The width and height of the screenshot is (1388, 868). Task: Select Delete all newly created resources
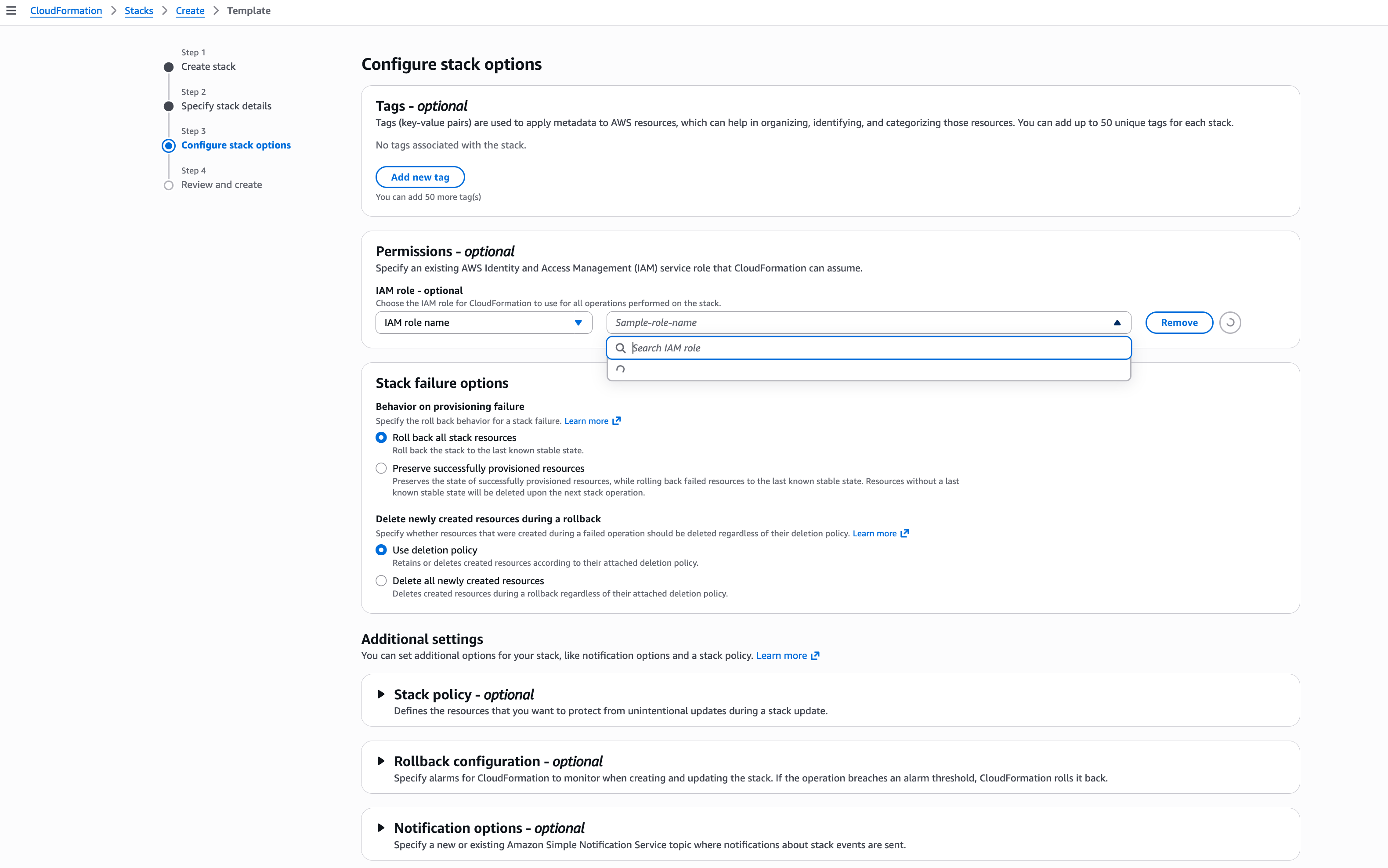(381, 580)
